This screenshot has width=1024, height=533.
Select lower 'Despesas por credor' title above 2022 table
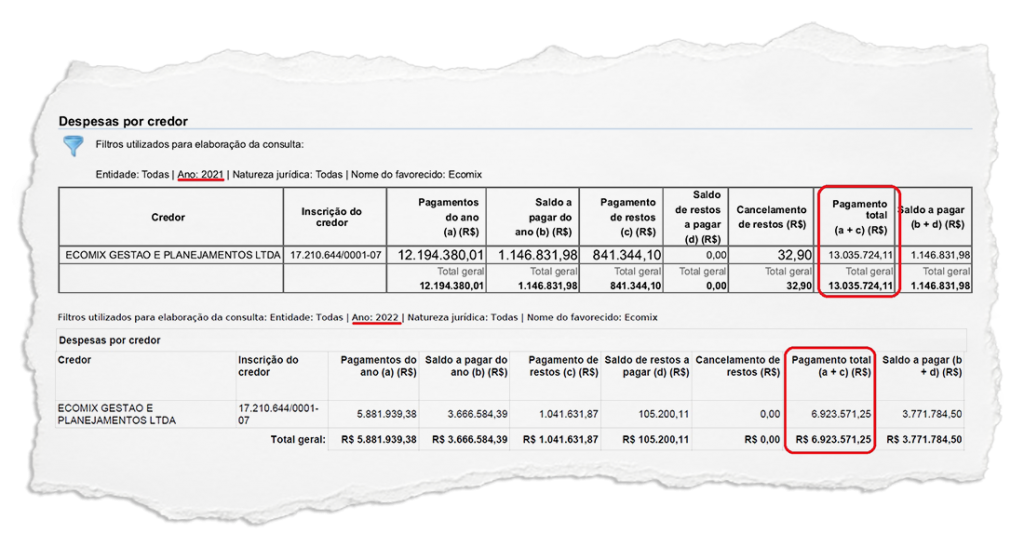click(109, 340)
